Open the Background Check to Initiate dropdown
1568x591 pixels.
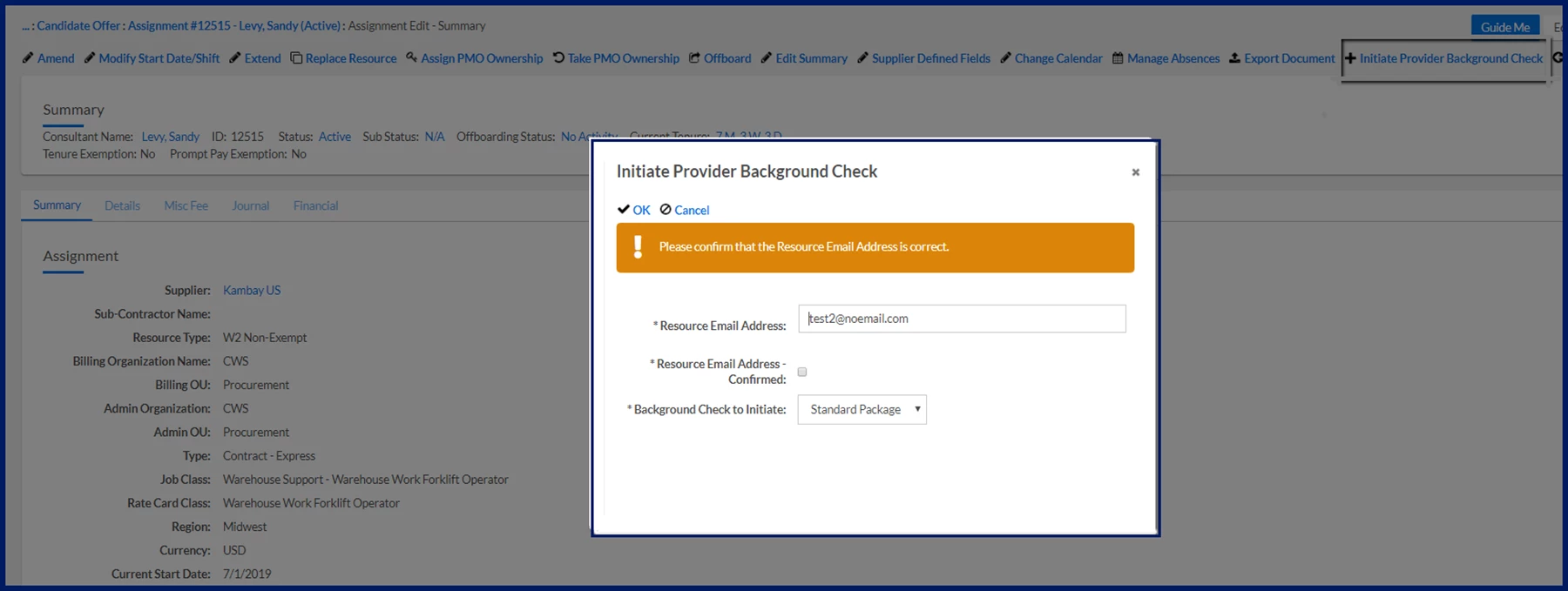[x=862, y=410]
